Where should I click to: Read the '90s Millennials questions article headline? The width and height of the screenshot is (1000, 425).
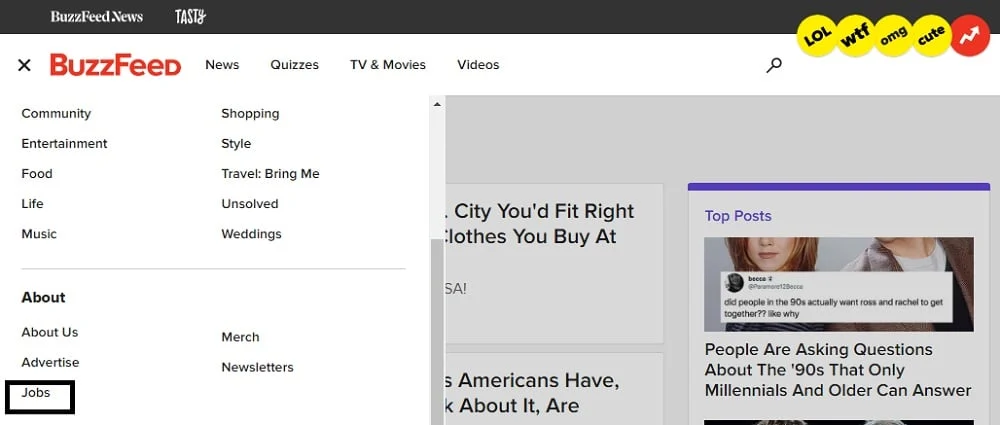point(837,370)
